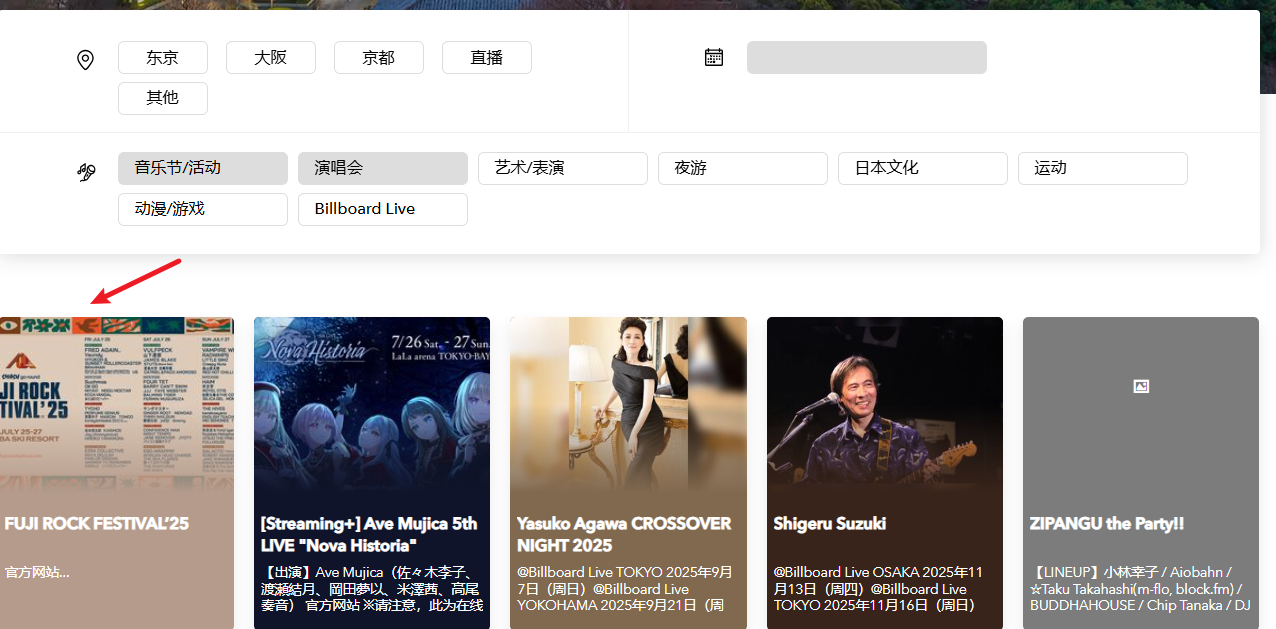Select the 东京 location filter

coord(163,58)
